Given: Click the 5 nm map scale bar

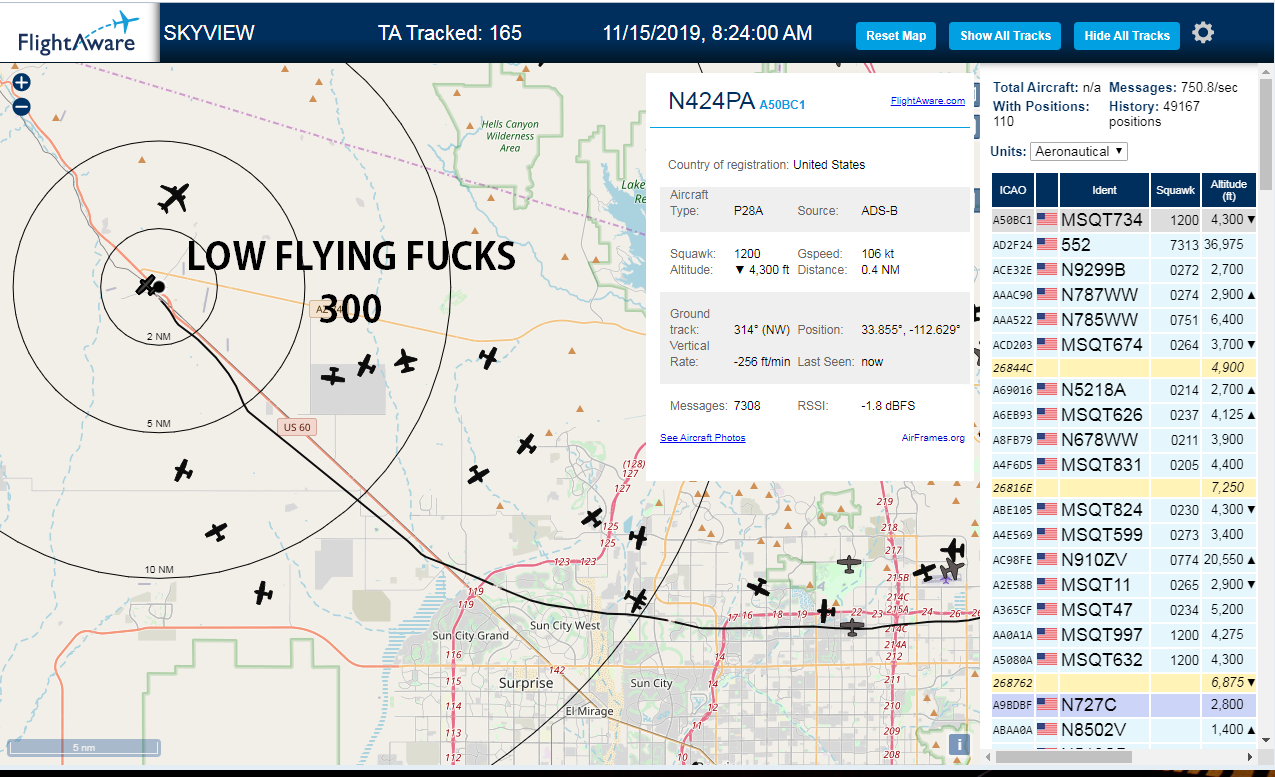Looking at the screenshot, I should tap(84, 747).
